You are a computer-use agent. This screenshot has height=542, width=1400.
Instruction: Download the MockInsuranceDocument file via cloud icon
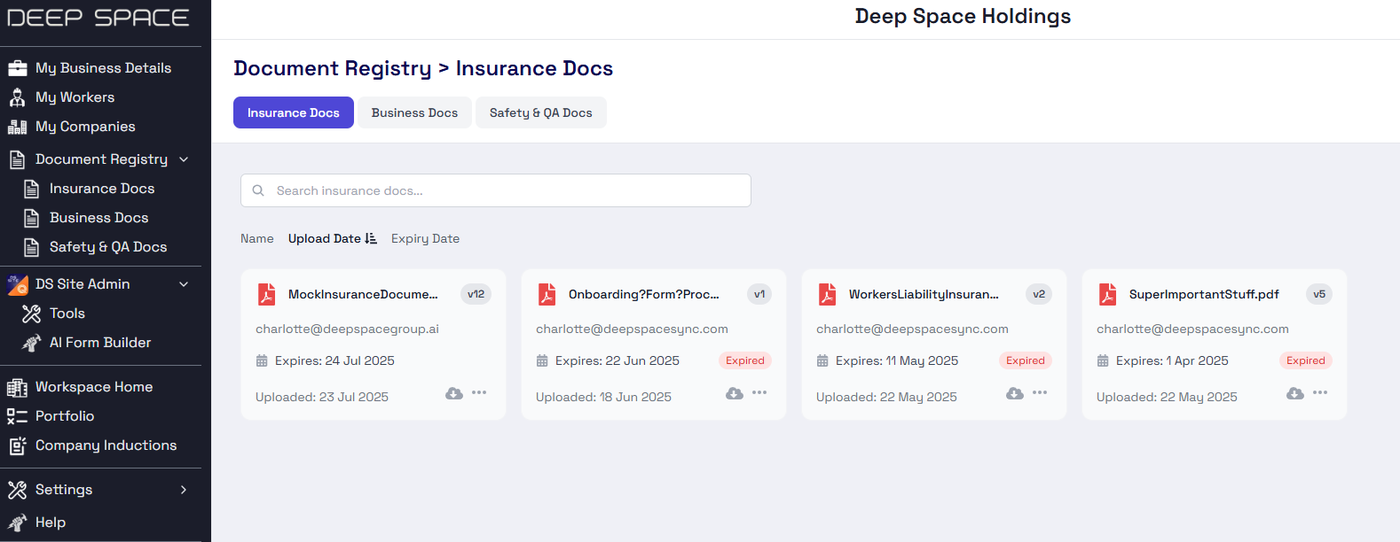click(454, 393)
